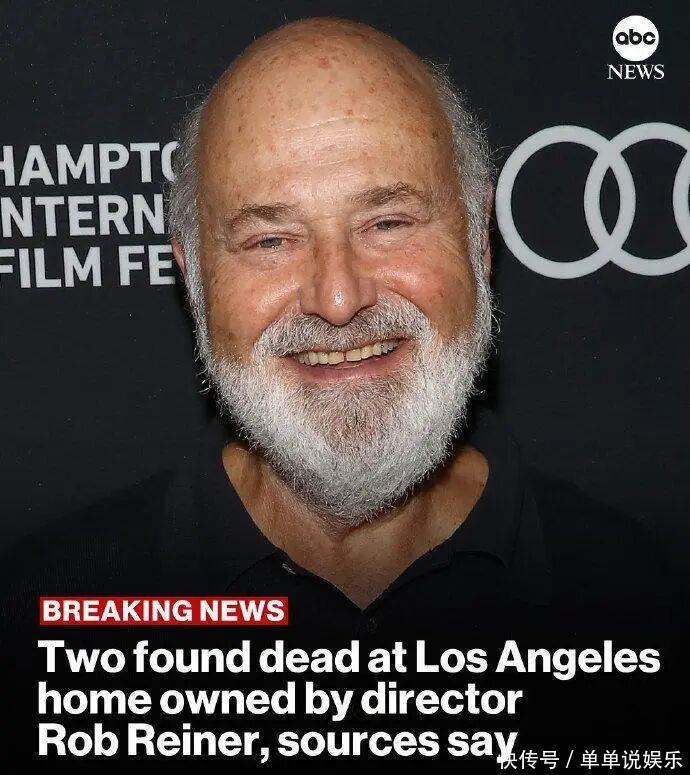Click the word "director" in headline
690x775 pixels.
tap(441, 700)
